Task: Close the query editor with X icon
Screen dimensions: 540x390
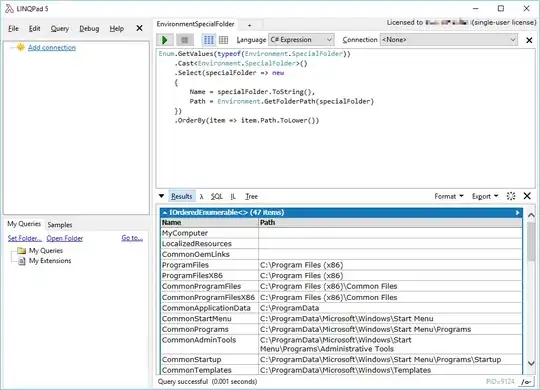Action: pos(529,40)
